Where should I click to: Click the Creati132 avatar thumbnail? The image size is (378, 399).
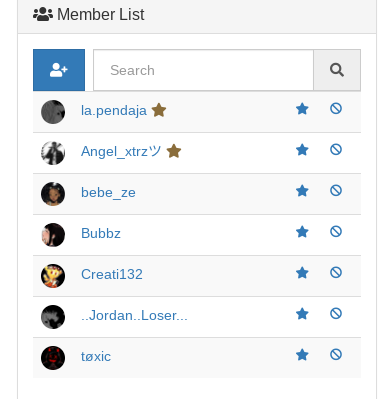[x=53, y=276]
